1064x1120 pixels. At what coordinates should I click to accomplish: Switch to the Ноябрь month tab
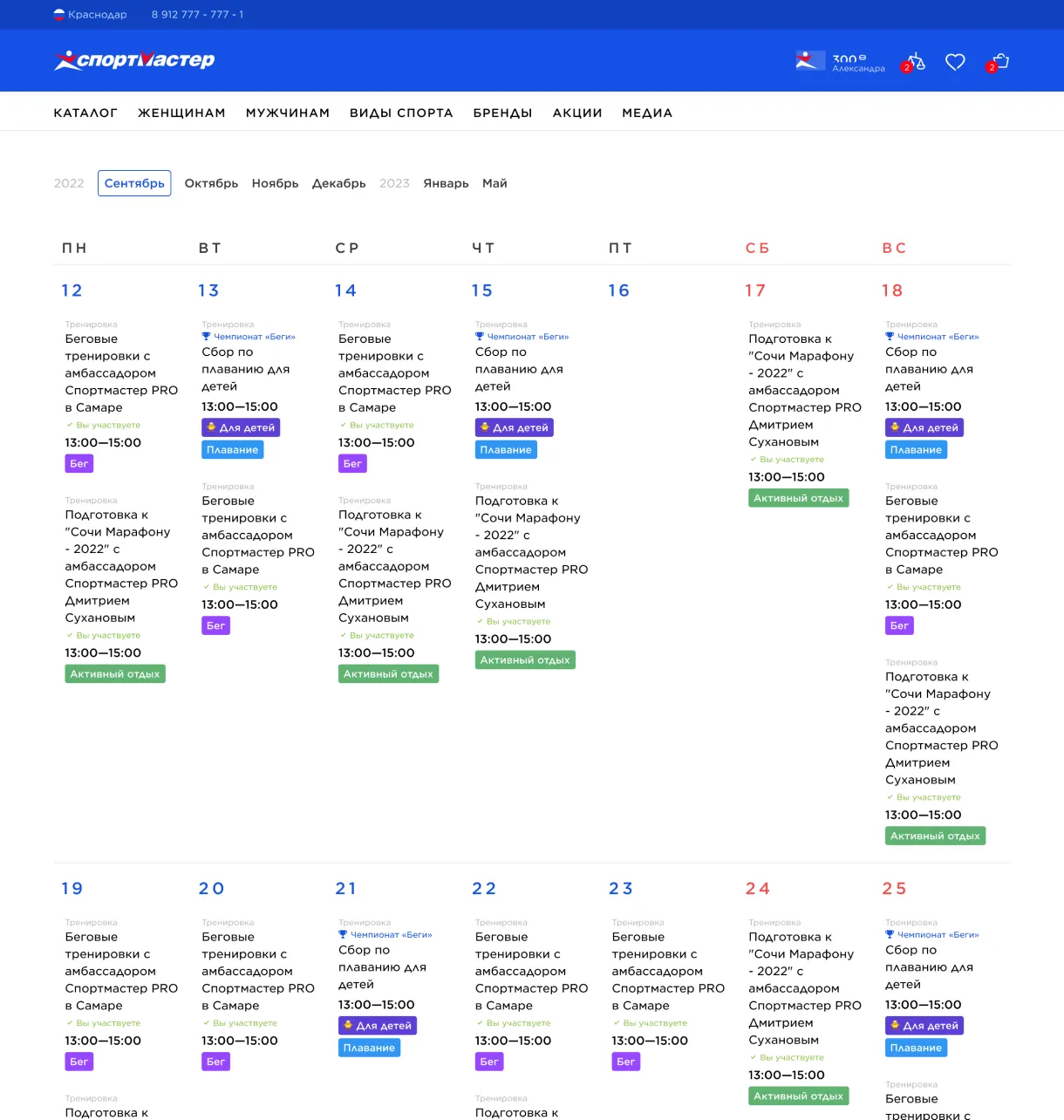coord(276,183)
